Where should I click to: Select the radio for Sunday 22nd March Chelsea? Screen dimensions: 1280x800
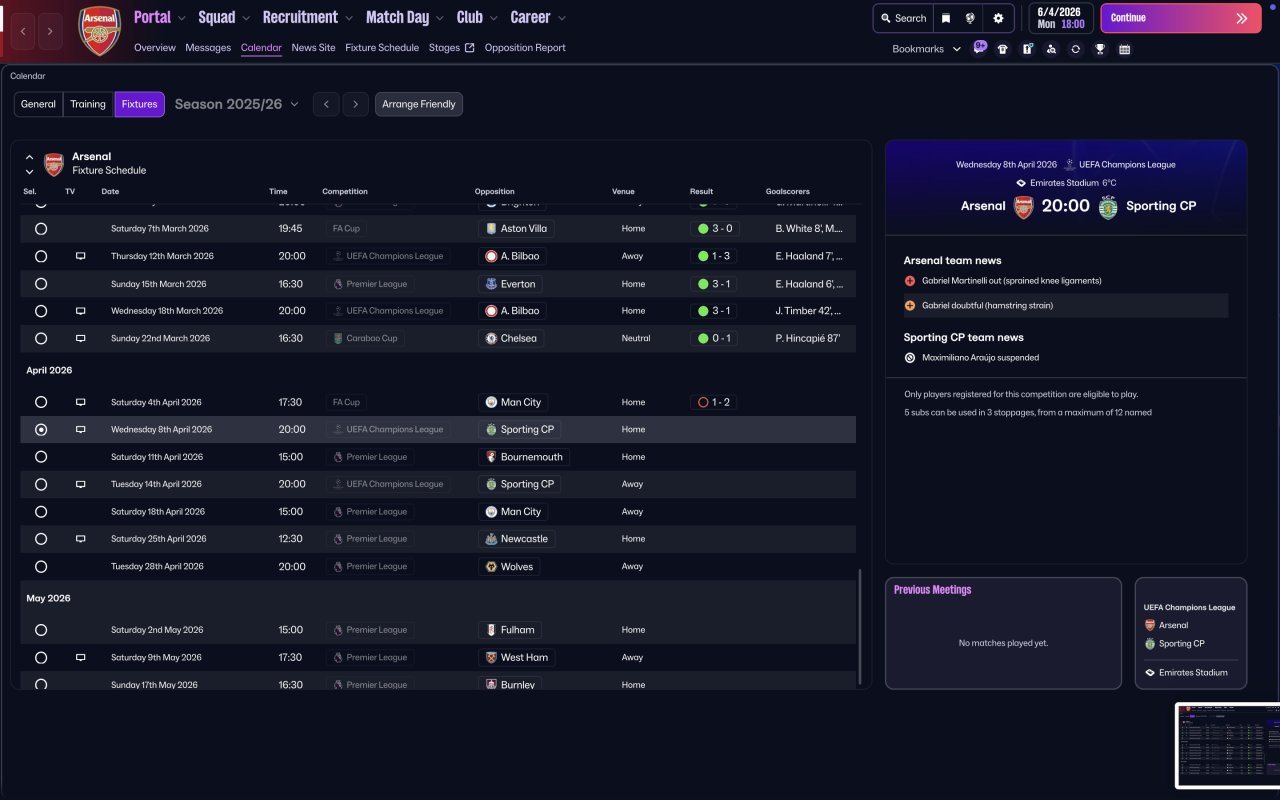point(41,338)
